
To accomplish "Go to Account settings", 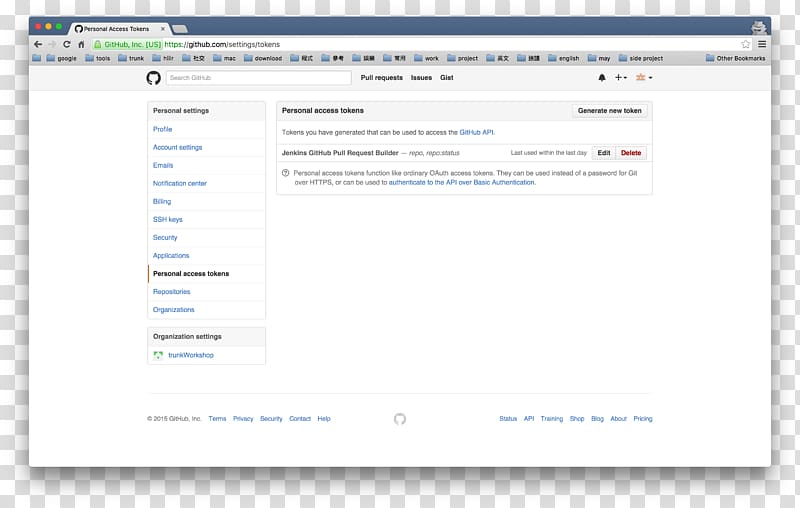I will click(x=178, y=147).
